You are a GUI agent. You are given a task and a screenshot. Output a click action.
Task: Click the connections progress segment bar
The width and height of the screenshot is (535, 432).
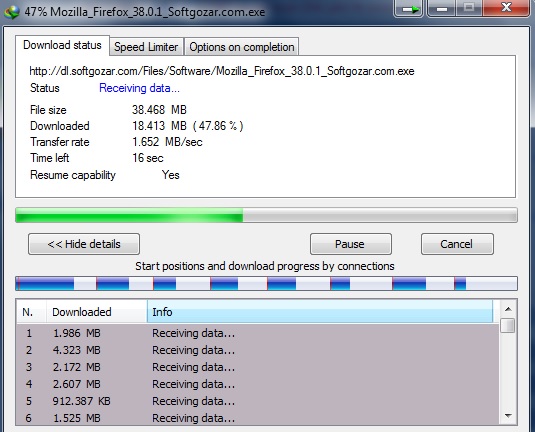click(x=266, y=284)
